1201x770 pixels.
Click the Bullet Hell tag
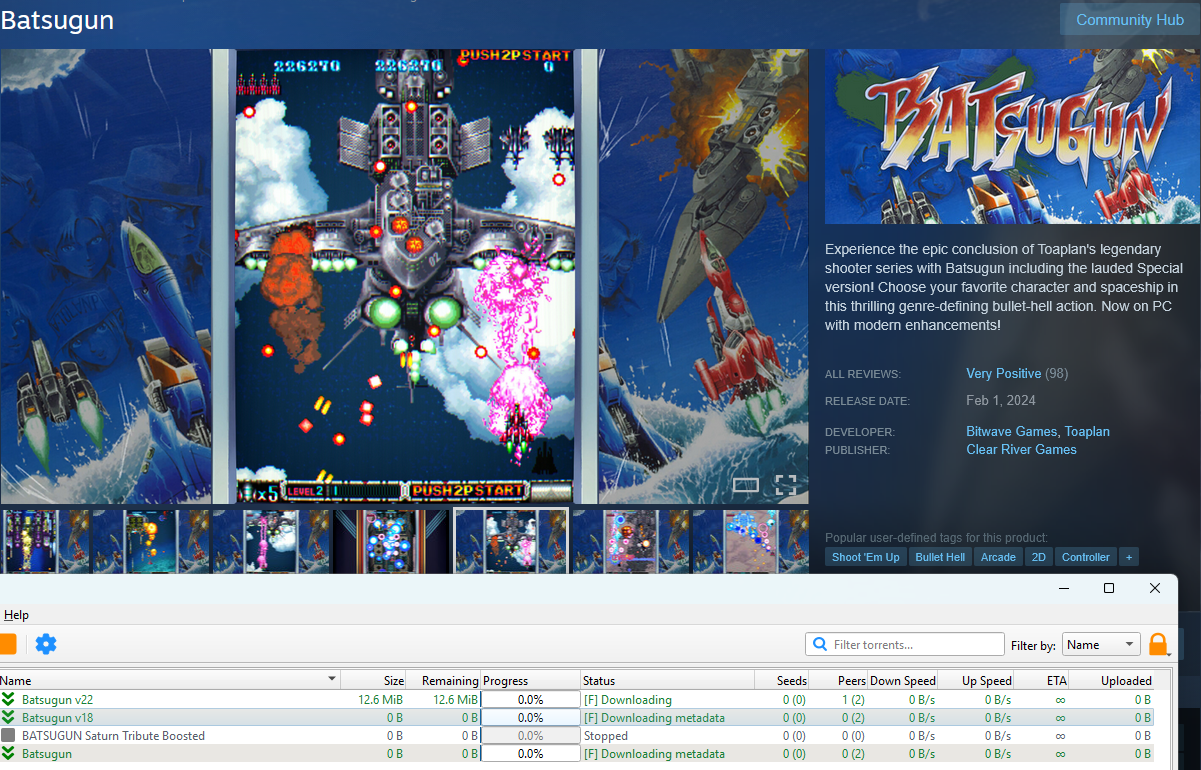pos(940,557)
